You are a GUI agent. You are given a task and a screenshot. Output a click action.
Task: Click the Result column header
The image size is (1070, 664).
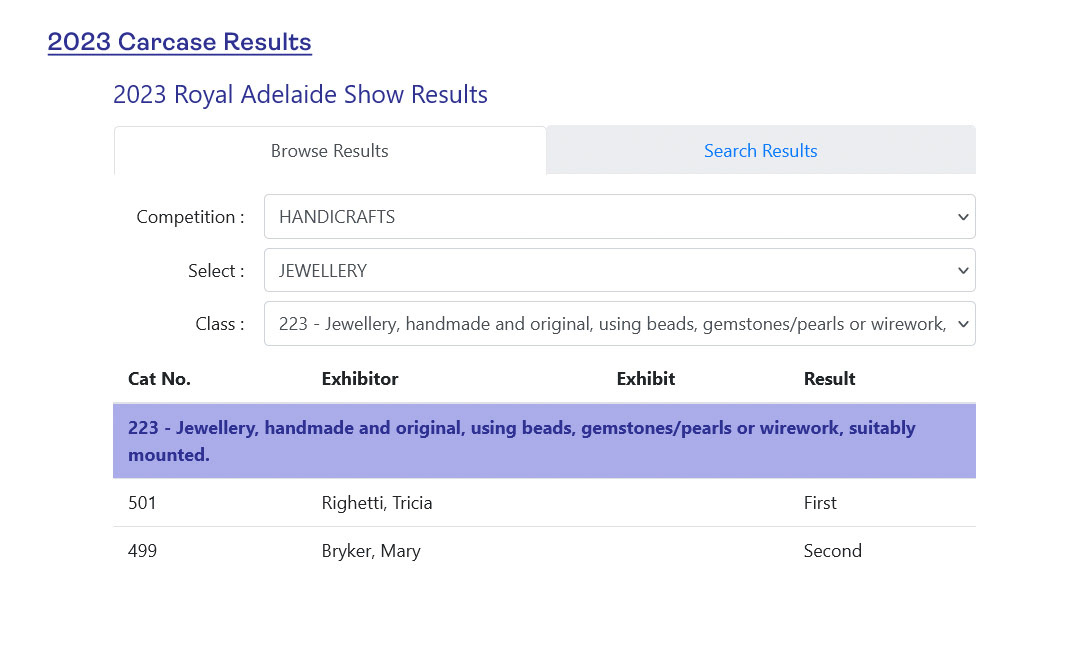tap(829, 379)
